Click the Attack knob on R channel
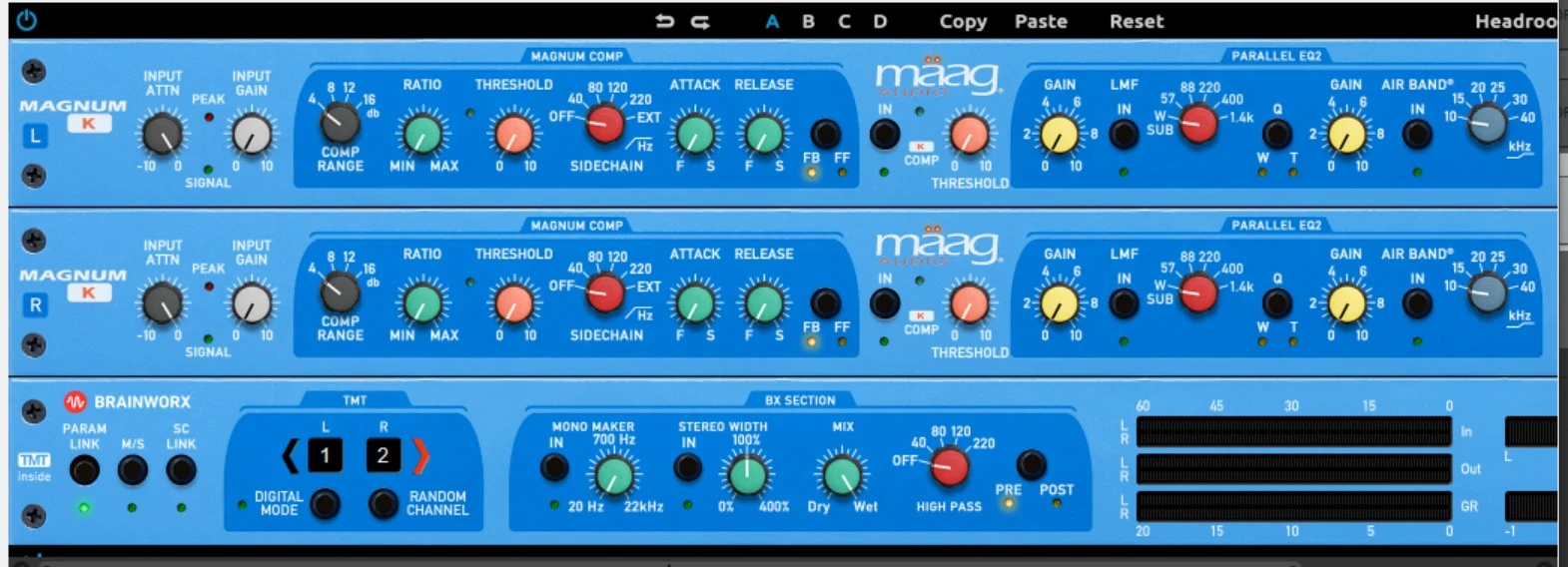 [695, 303]
